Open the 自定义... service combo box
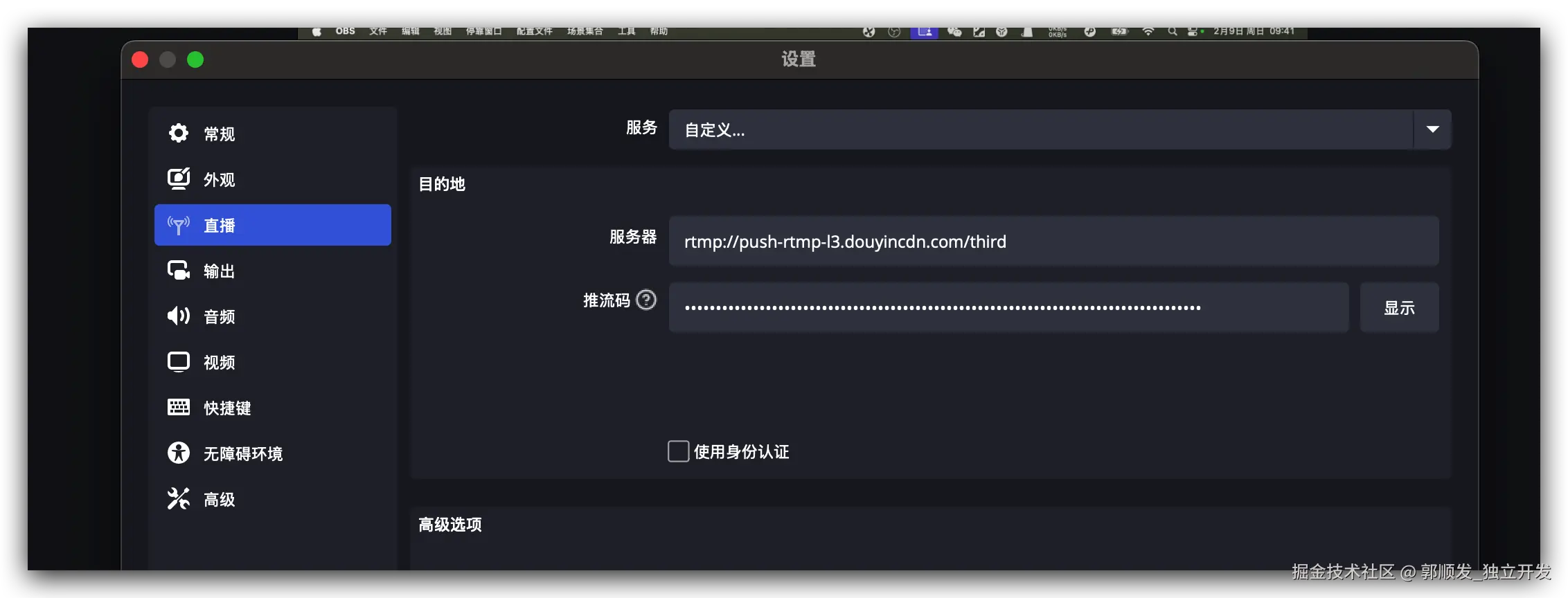 point(1060,129)
